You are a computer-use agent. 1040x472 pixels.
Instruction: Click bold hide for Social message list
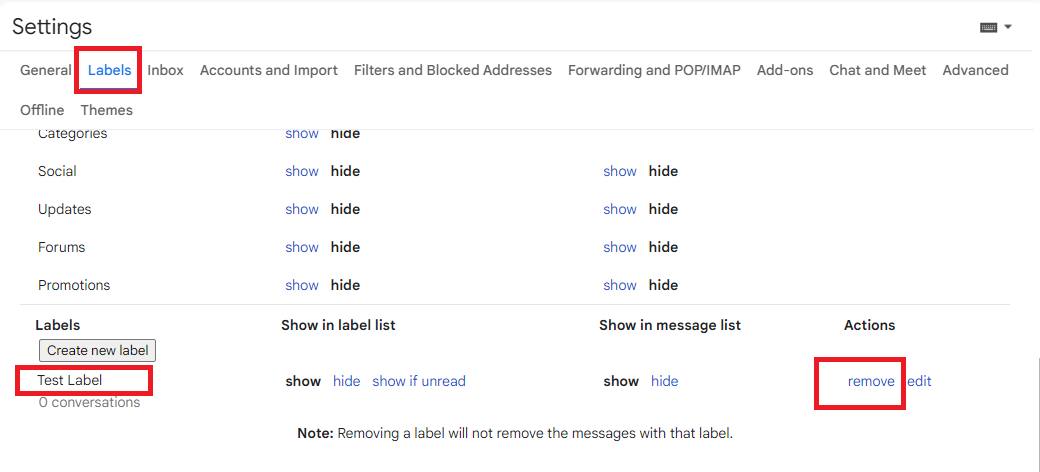click(x=663, y=171)
